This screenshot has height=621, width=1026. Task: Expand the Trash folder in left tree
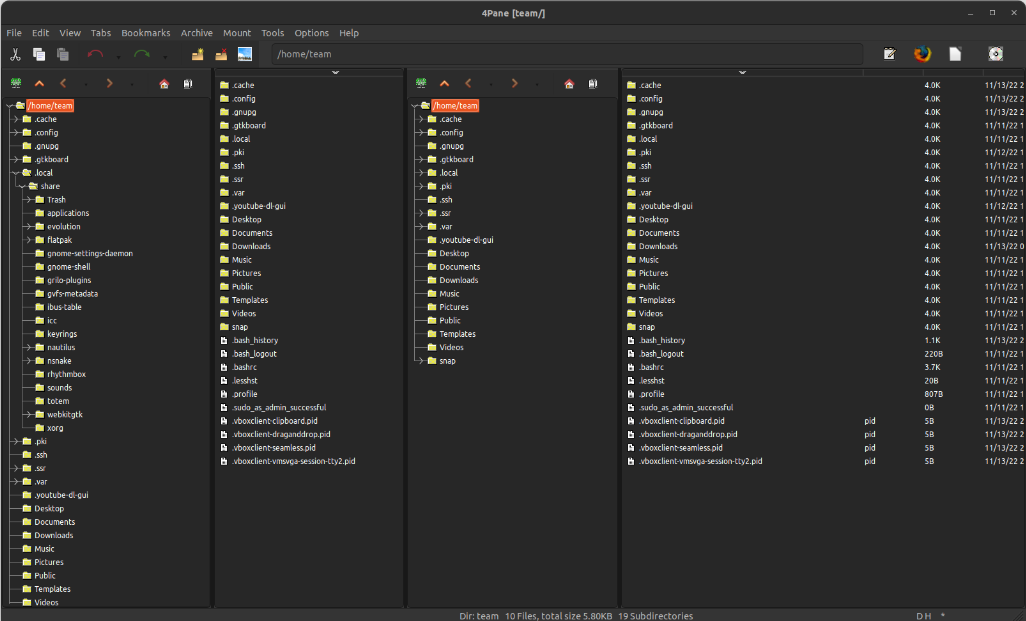tap(28, 200)
